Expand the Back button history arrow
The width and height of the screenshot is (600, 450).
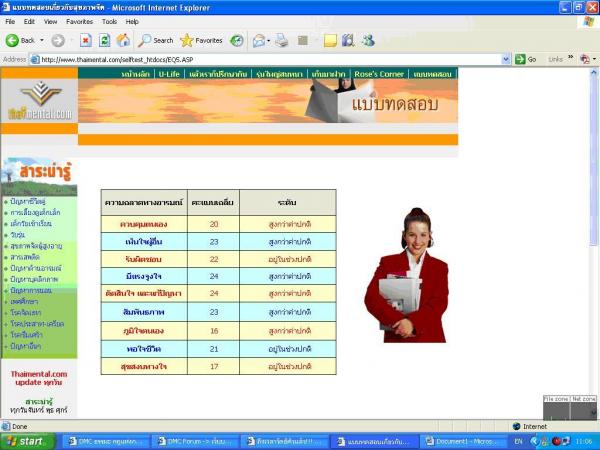(41, 40)
